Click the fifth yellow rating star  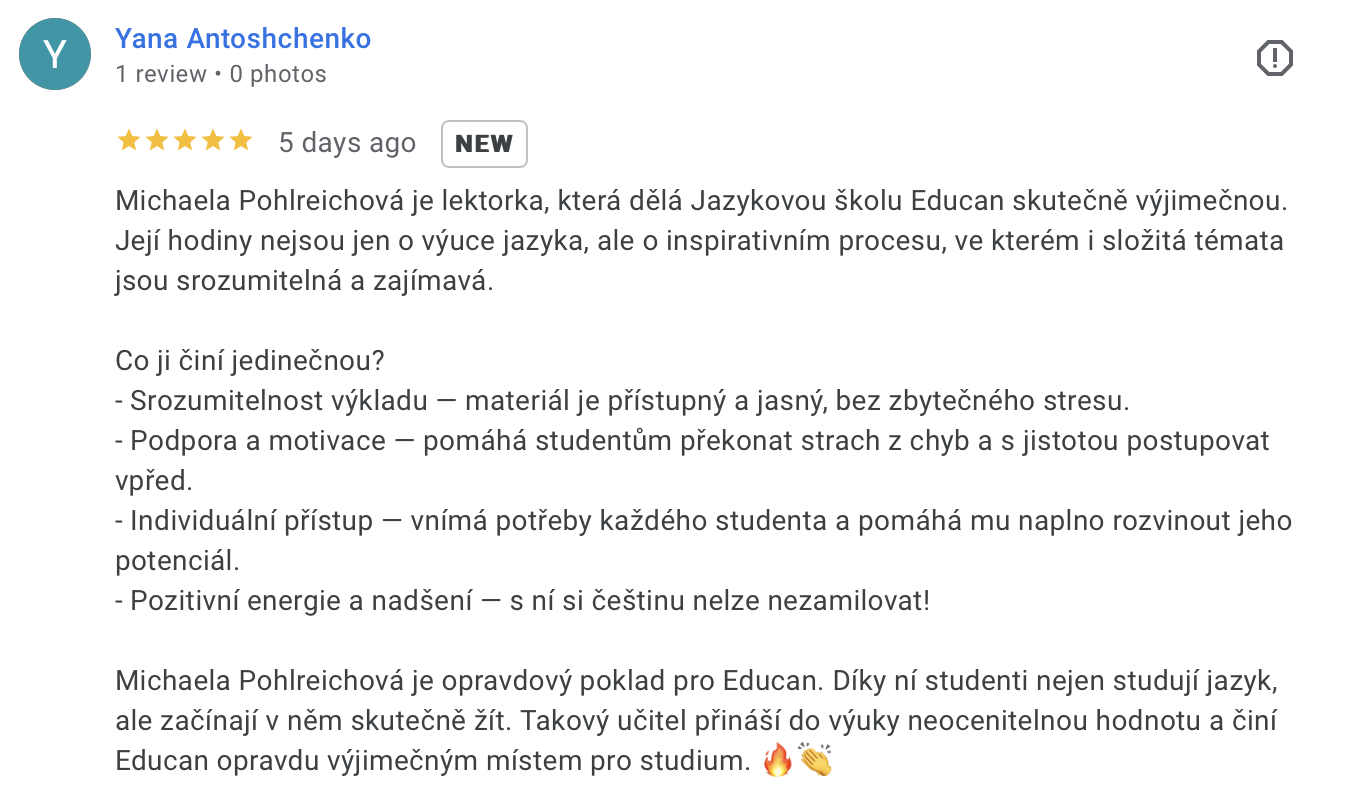tap(241, 141)
